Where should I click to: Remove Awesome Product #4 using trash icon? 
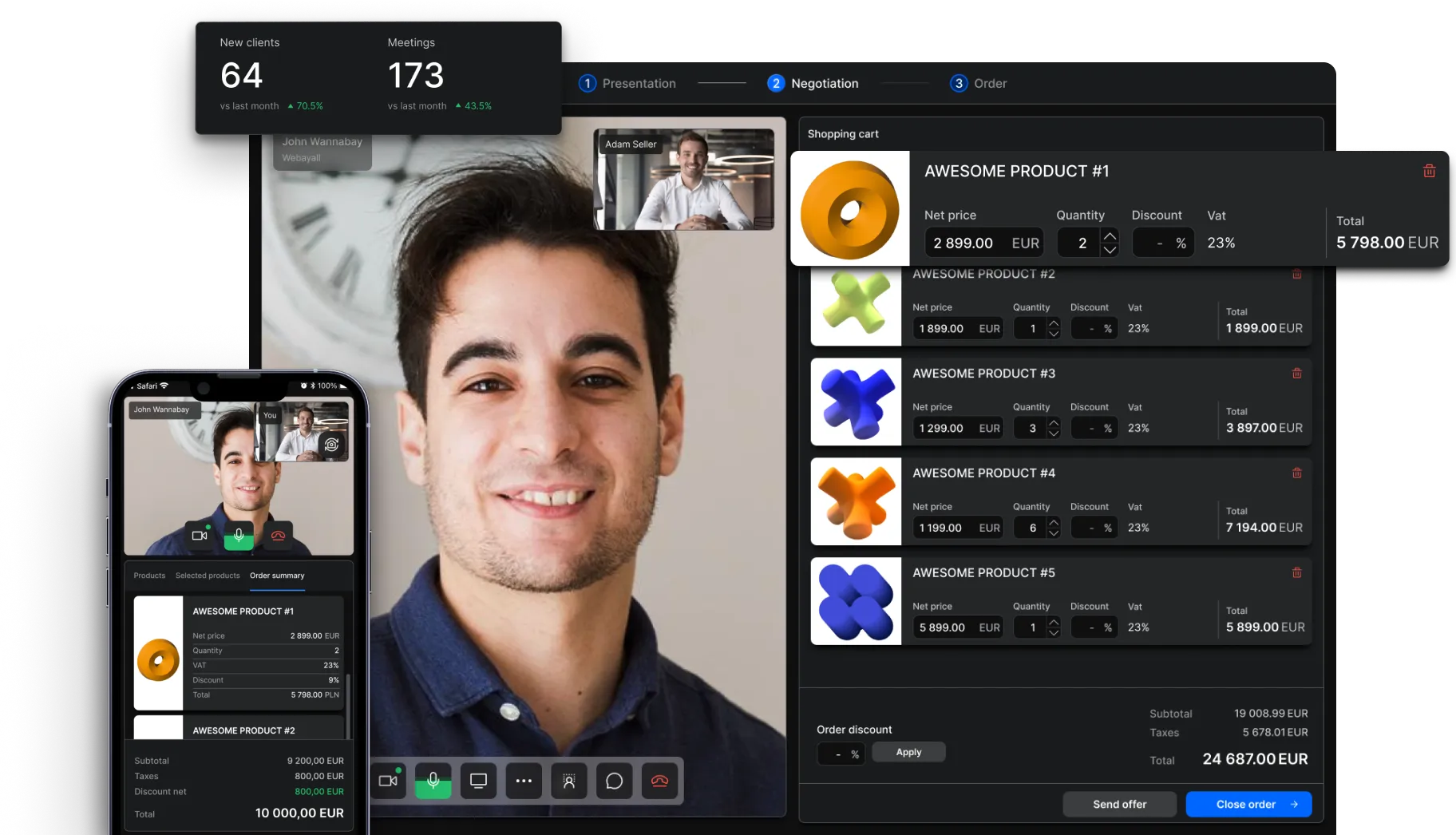pyautogui.click(x=1296, y=473)
